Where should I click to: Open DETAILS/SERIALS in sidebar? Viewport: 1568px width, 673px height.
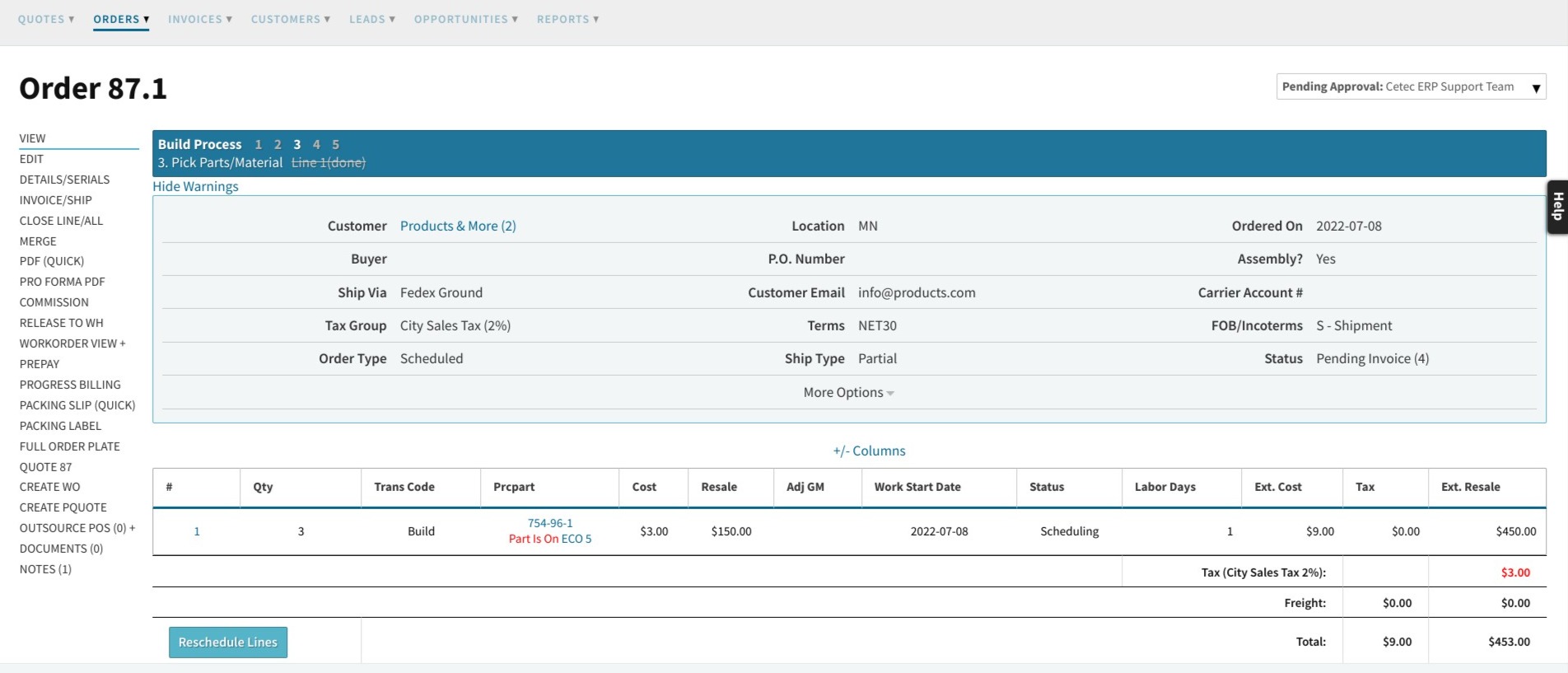(64, 180)
